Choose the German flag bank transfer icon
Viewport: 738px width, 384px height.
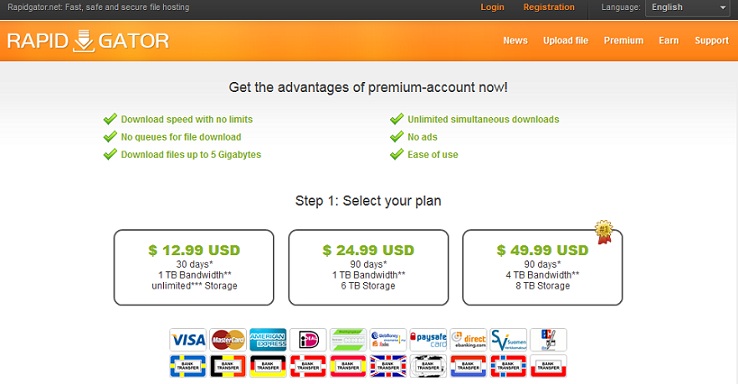point(268,366)
